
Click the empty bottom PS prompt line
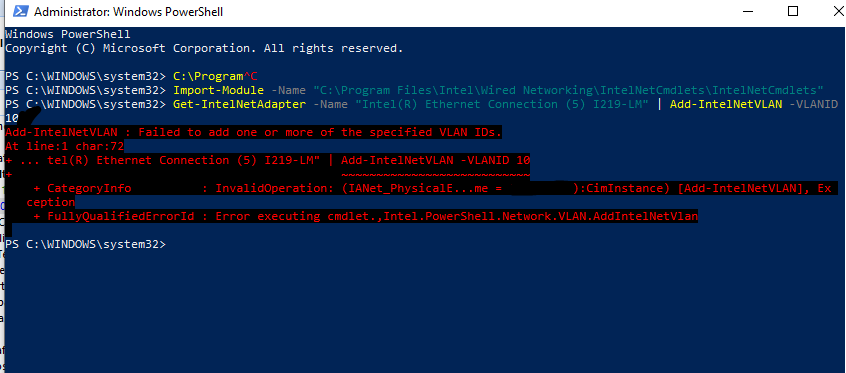86,244
